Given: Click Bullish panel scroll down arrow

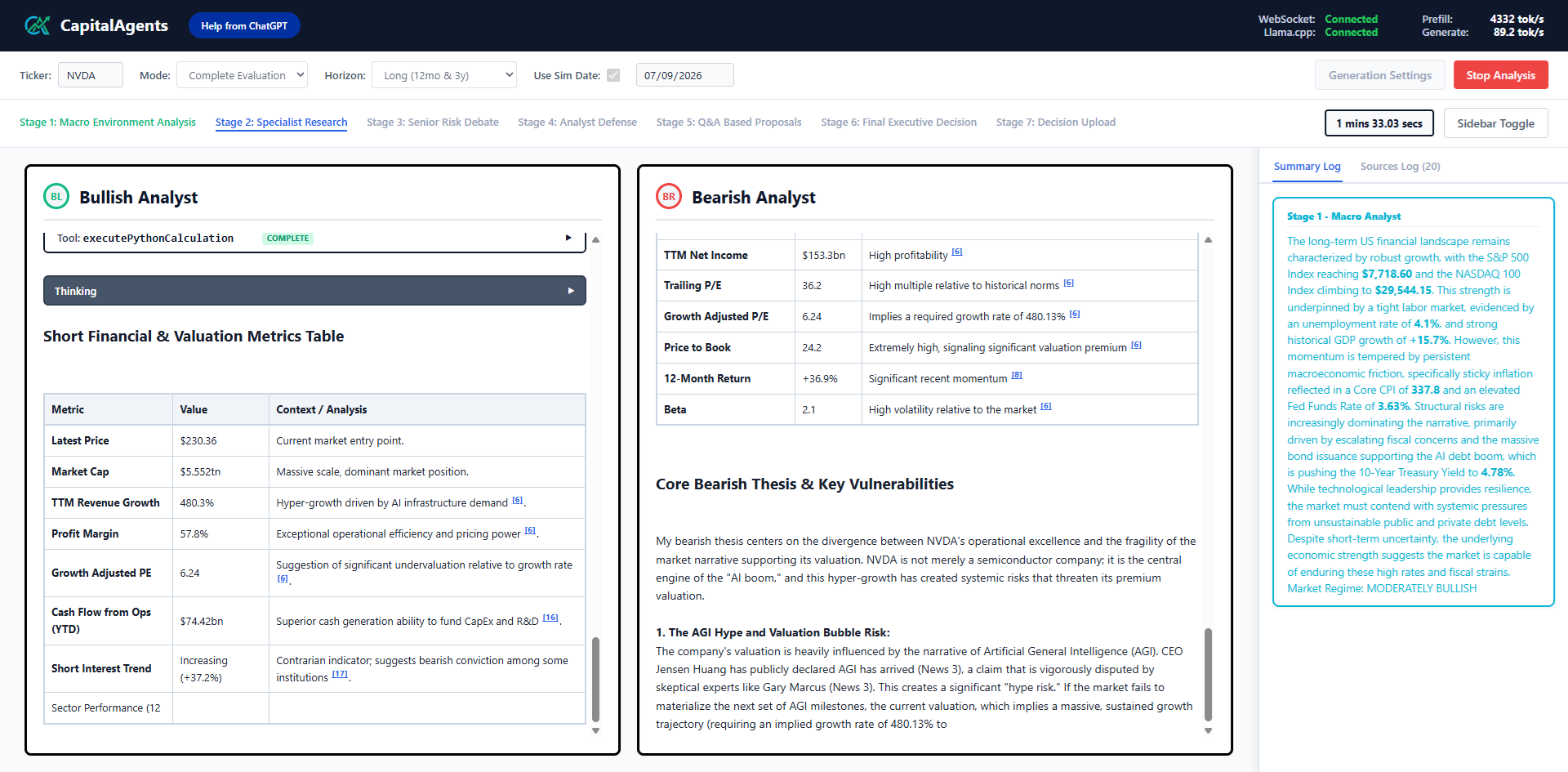Looking at the screenshot, I should click(595, 731).
